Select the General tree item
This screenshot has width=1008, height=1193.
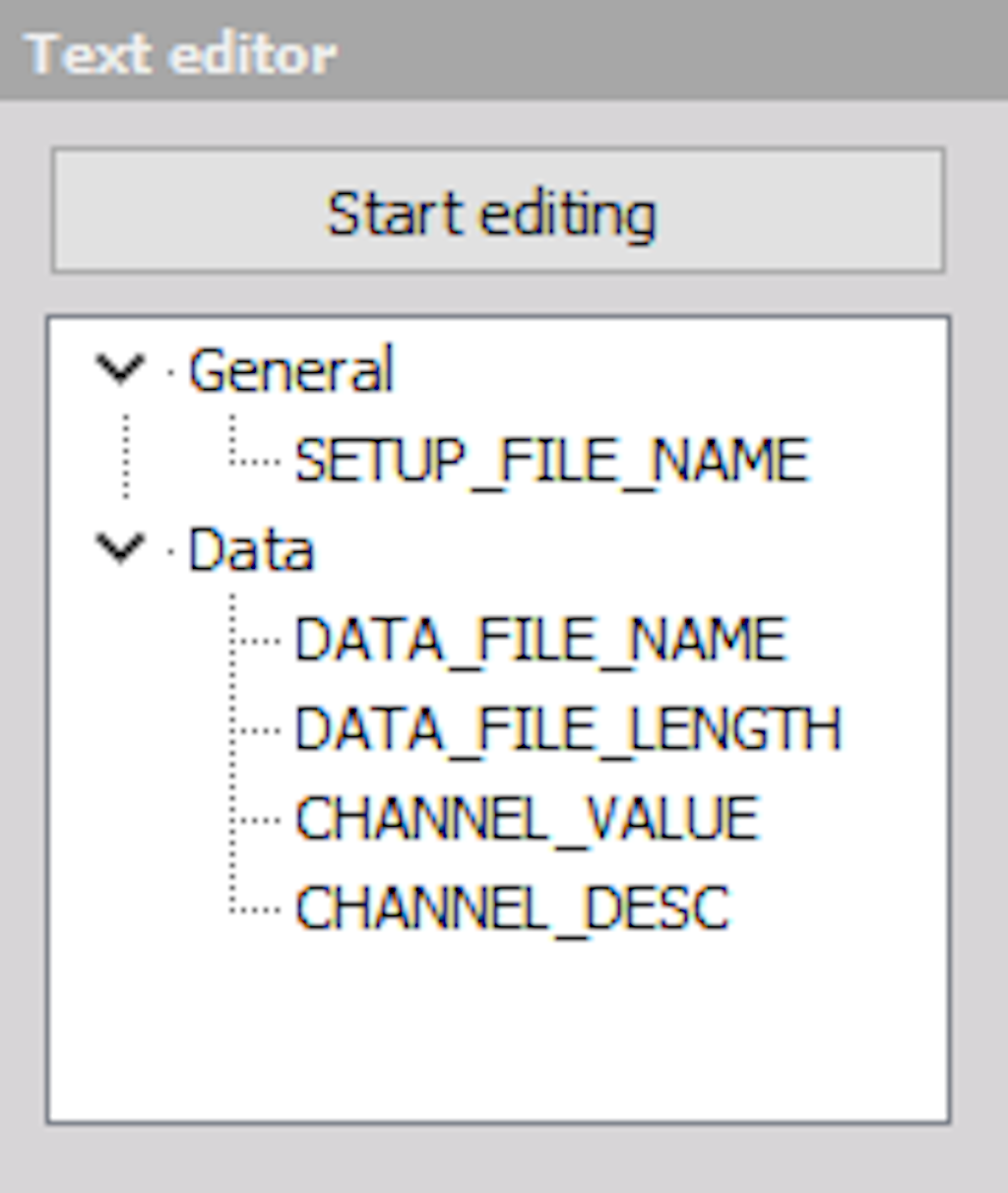(290, 370)
